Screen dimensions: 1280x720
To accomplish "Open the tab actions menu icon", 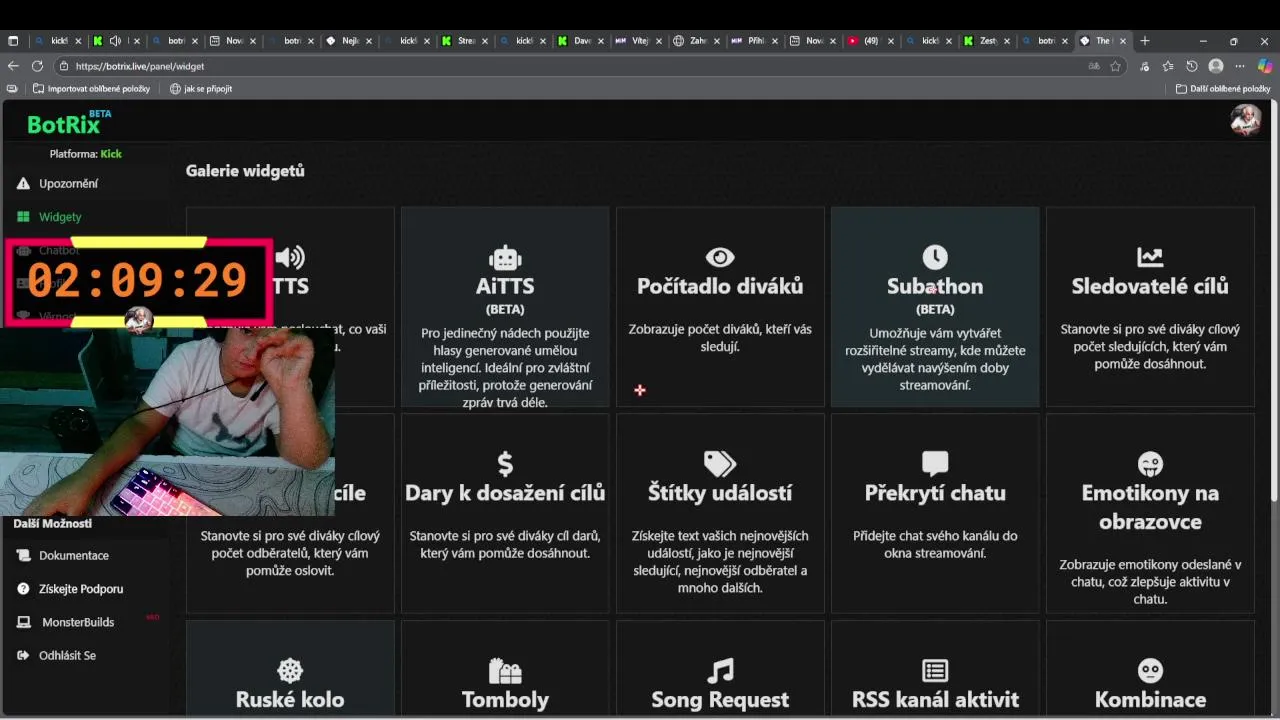I will (x=13, y=41).
